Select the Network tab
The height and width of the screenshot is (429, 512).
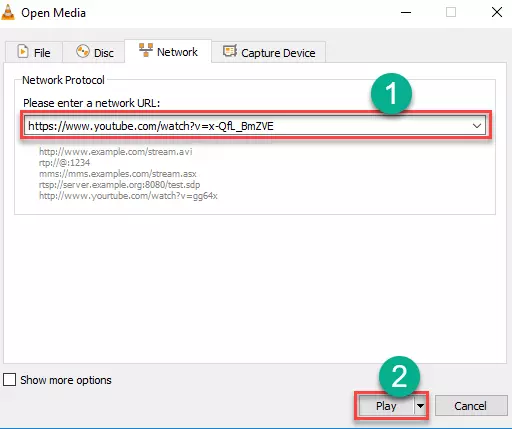pos(168,51)
